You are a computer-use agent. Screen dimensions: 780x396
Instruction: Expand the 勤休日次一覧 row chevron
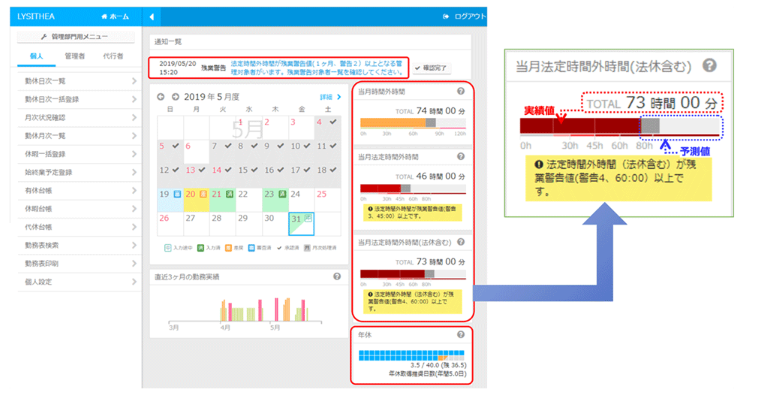134,81
